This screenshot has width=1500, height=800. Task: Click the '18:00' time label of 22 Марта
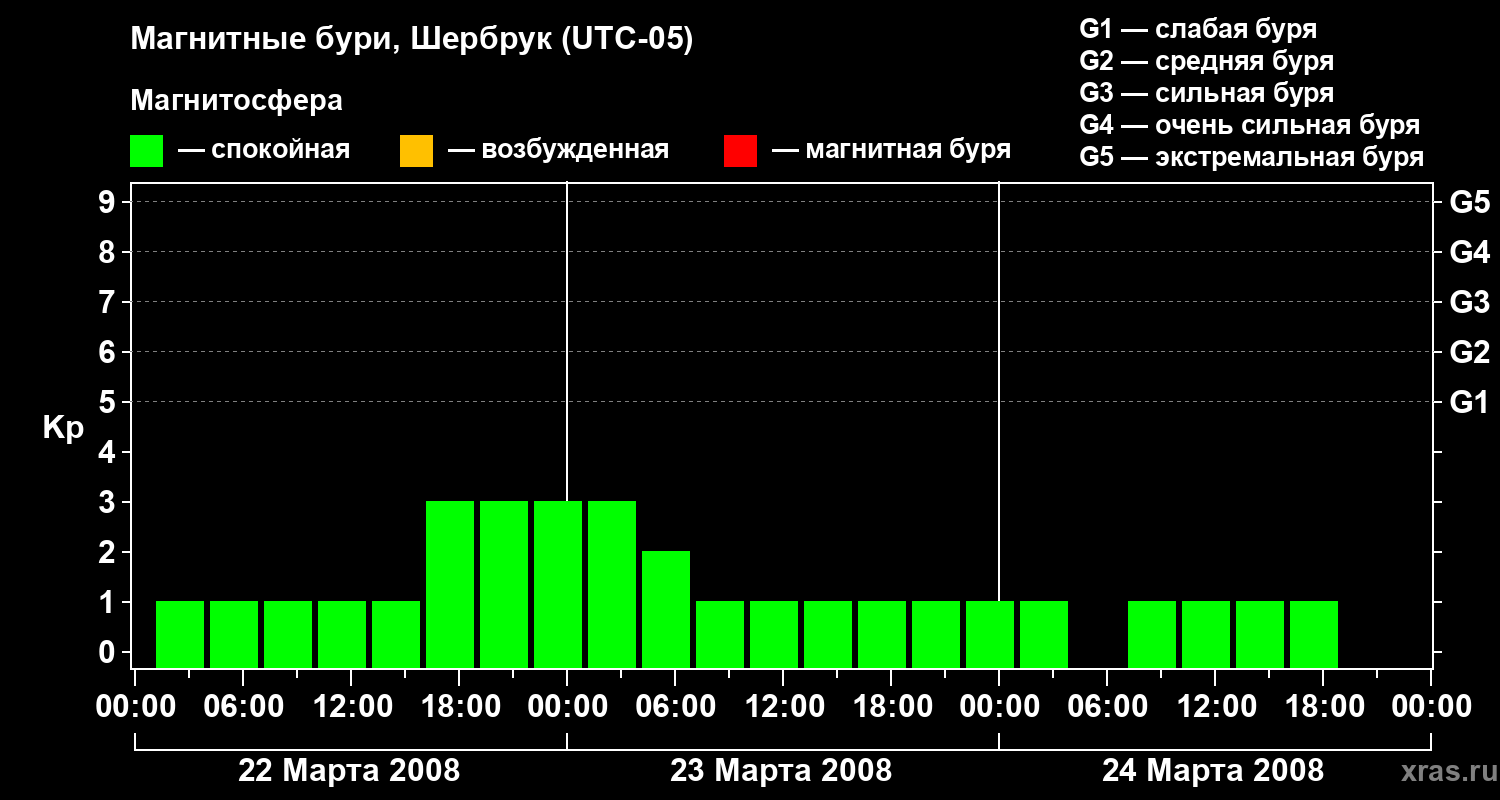pos(459,706)
